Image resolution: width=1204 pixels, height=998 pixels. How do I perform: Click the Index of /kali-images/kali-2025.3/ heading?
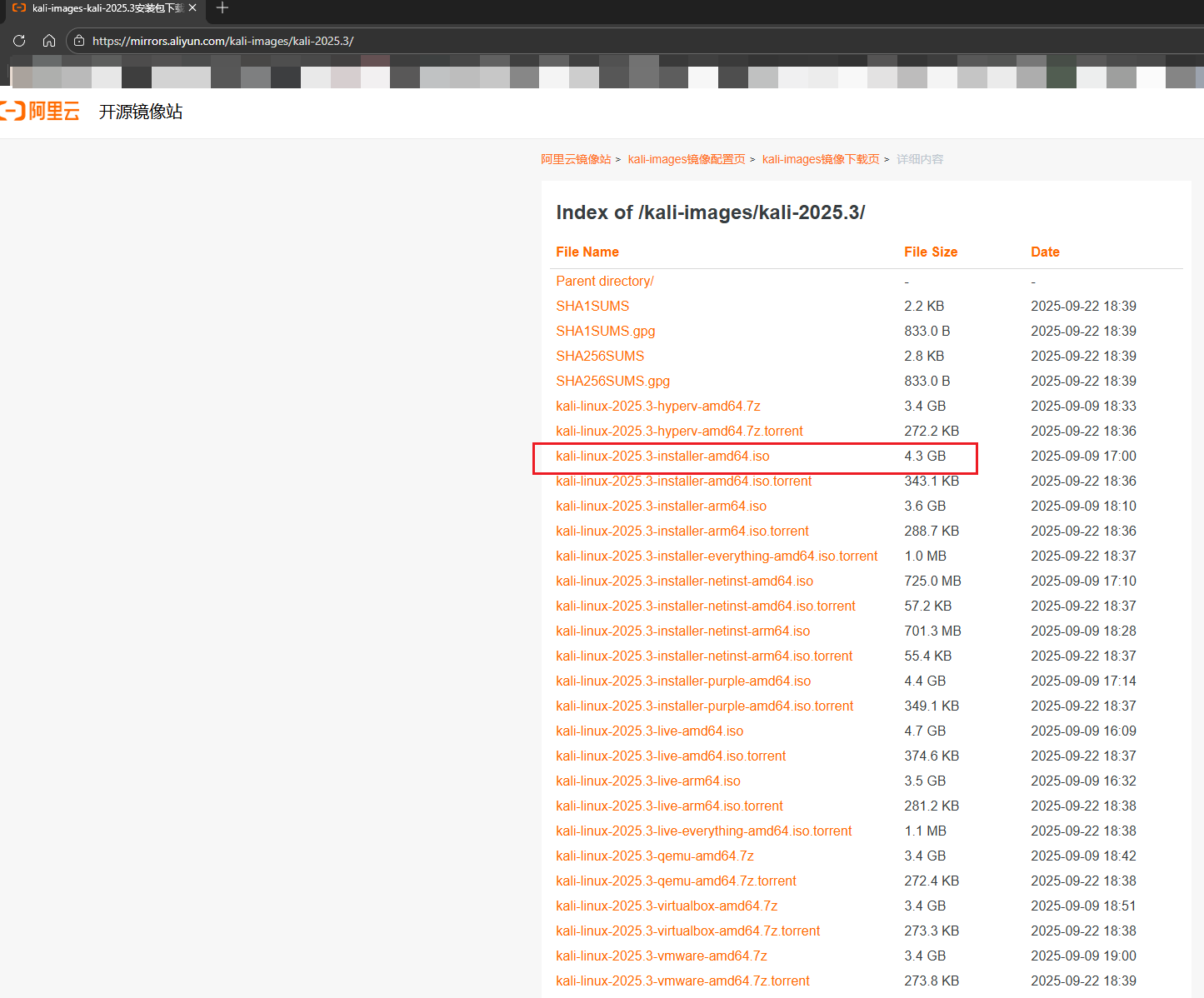click(711, 212)
